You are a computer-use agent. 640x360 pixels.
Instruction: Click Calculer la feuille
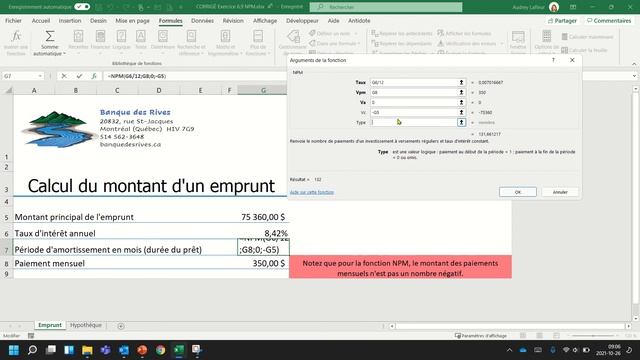tap(584, 50)
